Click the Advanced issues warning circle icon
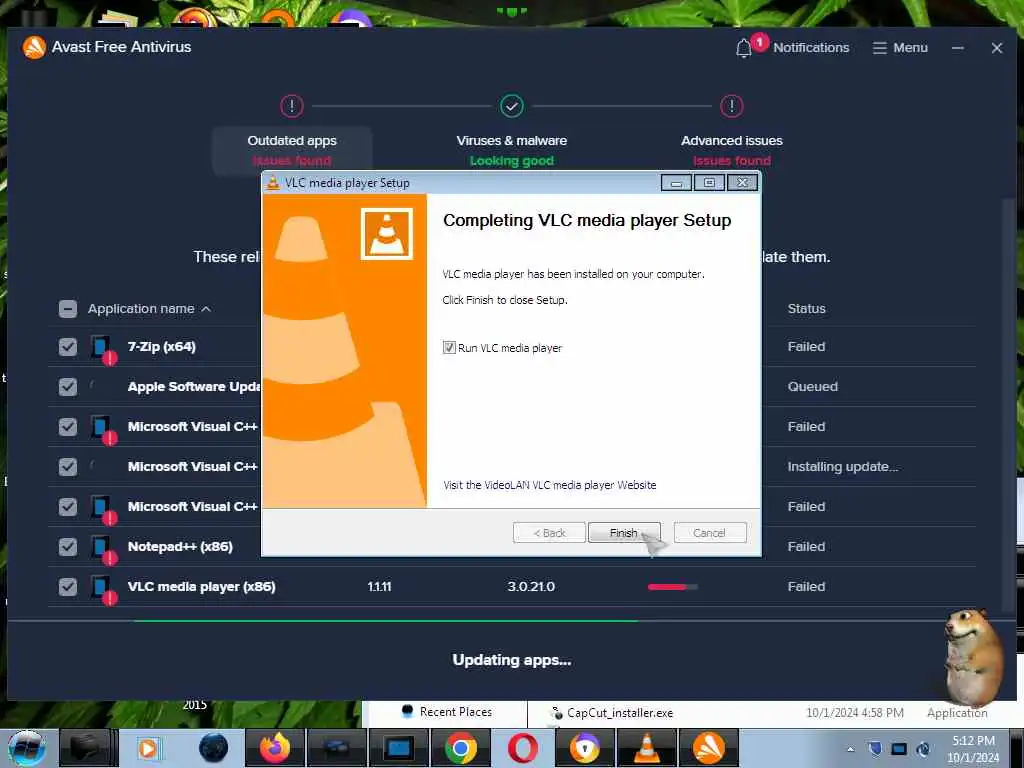This screenshot has height=768, width=1024. (731, 106)
